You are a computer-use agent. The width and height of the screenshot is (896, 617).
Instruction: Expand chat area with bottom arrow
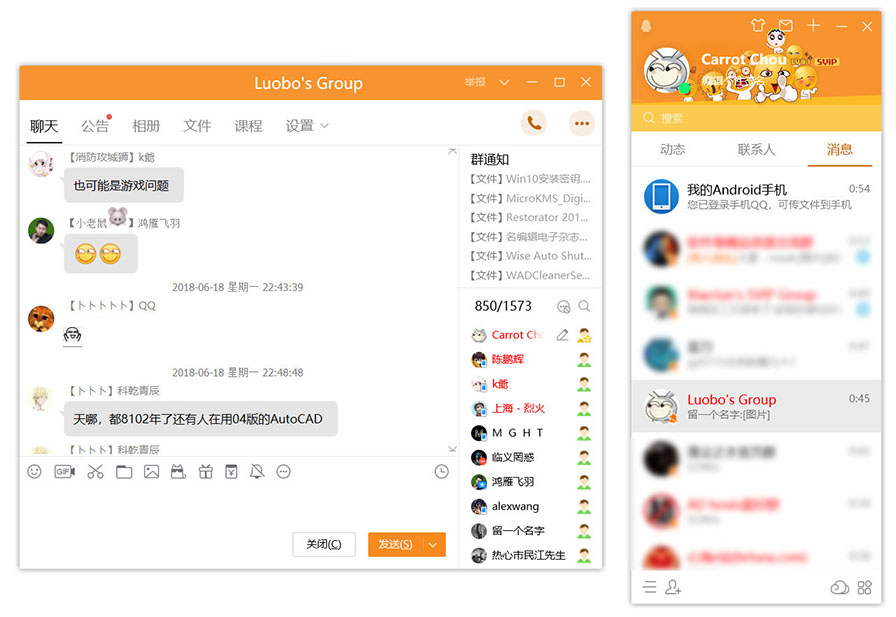pyautogui.click(x=452, y=449)
